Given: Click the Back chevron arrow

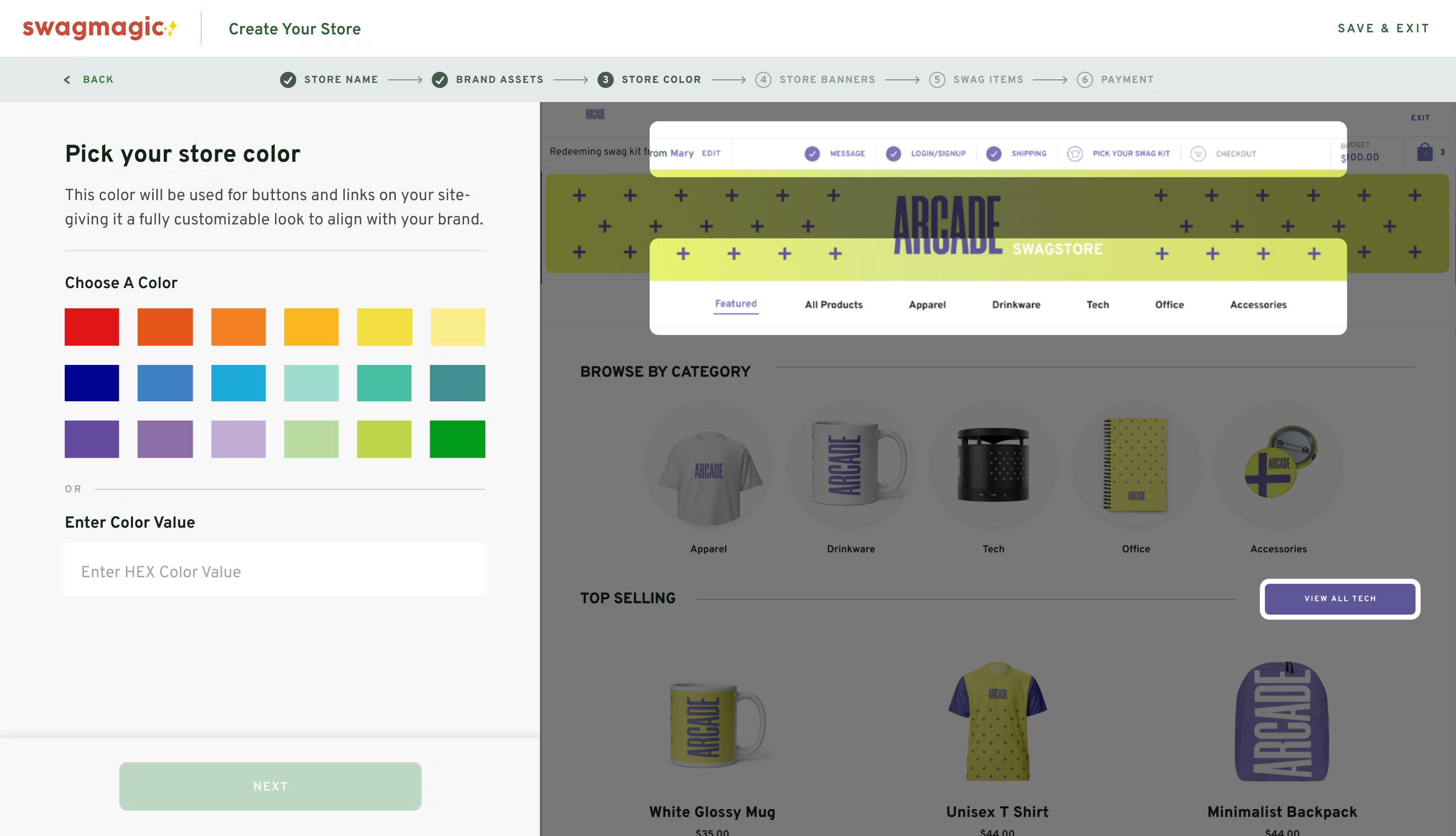Looking at the screenshot, I should (x=67, y=80).
